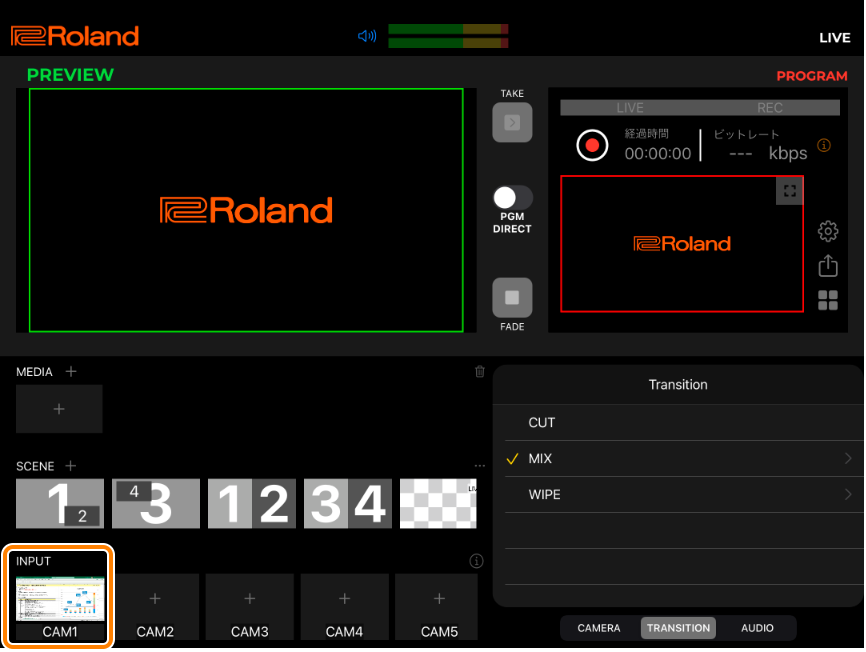Click the PREVIEW monitor screen
Screen dimensions: 866x652
click(246, 210)
